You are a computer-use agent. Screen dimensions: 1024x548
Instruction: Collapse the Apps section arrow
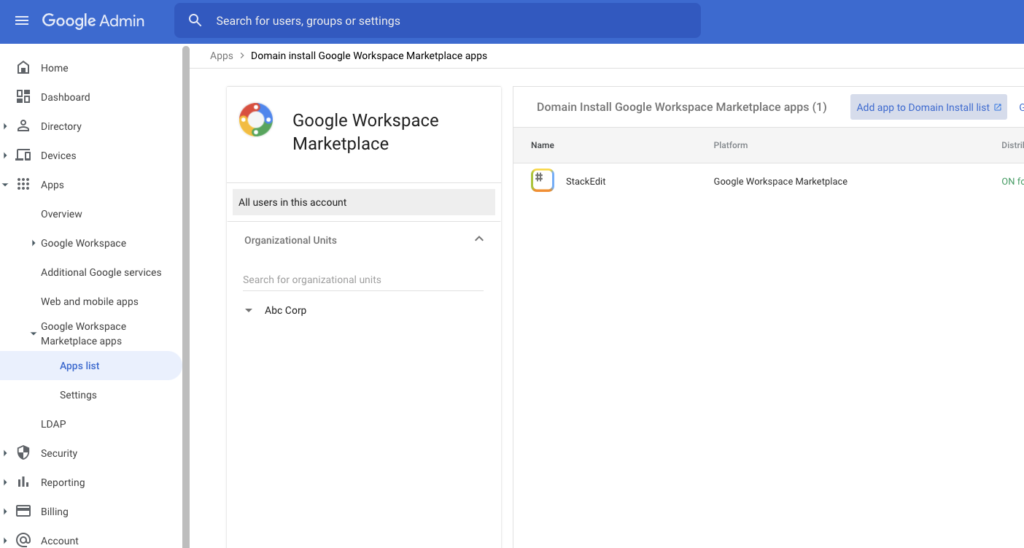tap(5, 185)
